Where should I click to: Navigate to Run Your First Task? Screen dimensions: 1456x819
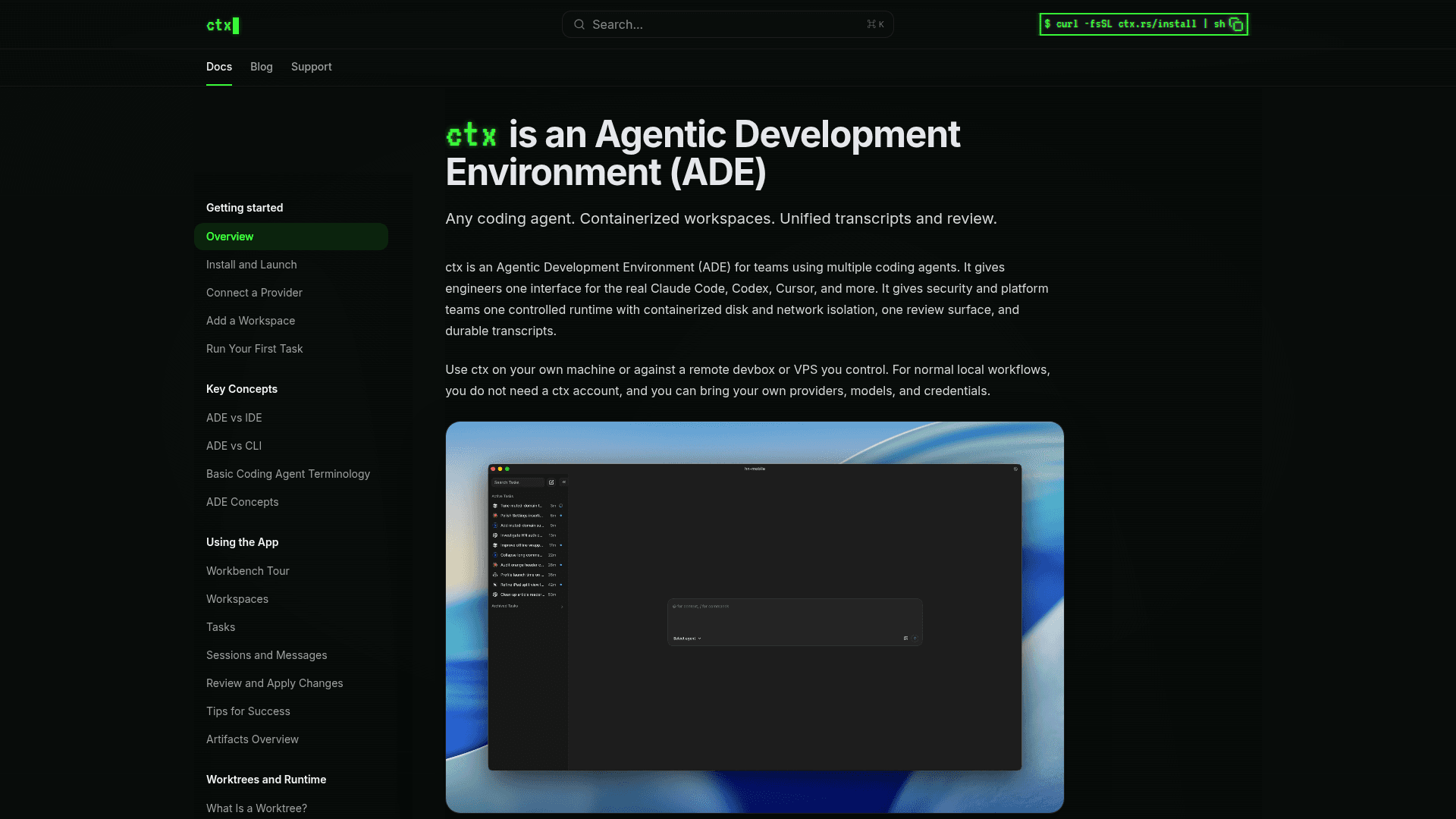click(254, 349)
